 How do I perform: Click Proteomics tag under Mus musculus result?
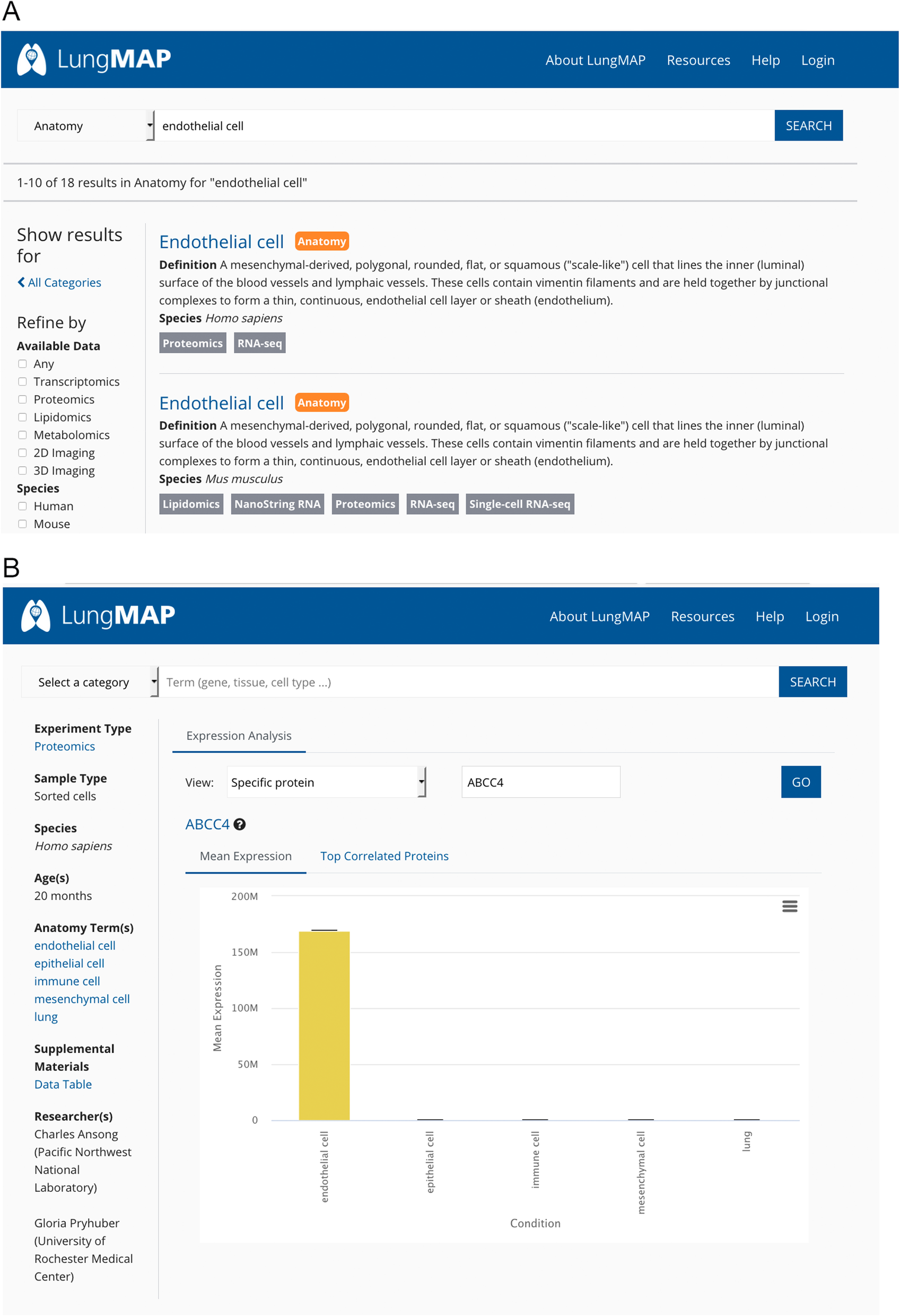[x=365, y=504]
